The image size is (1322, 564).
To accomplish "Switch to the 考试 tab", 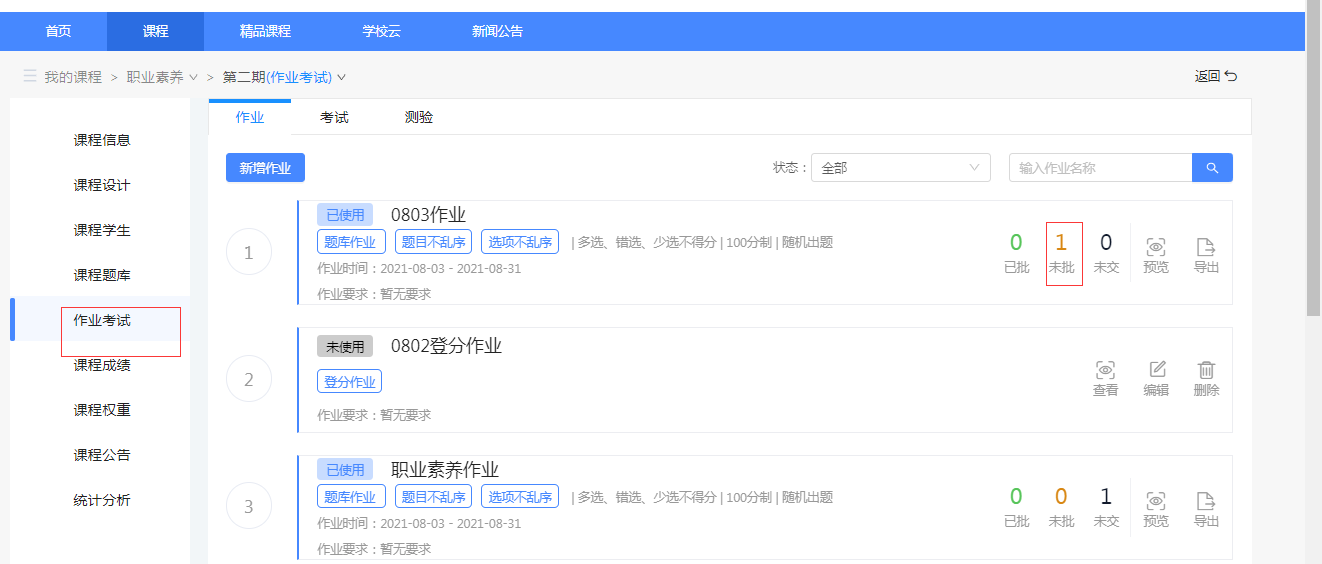I will click(334, 117).
